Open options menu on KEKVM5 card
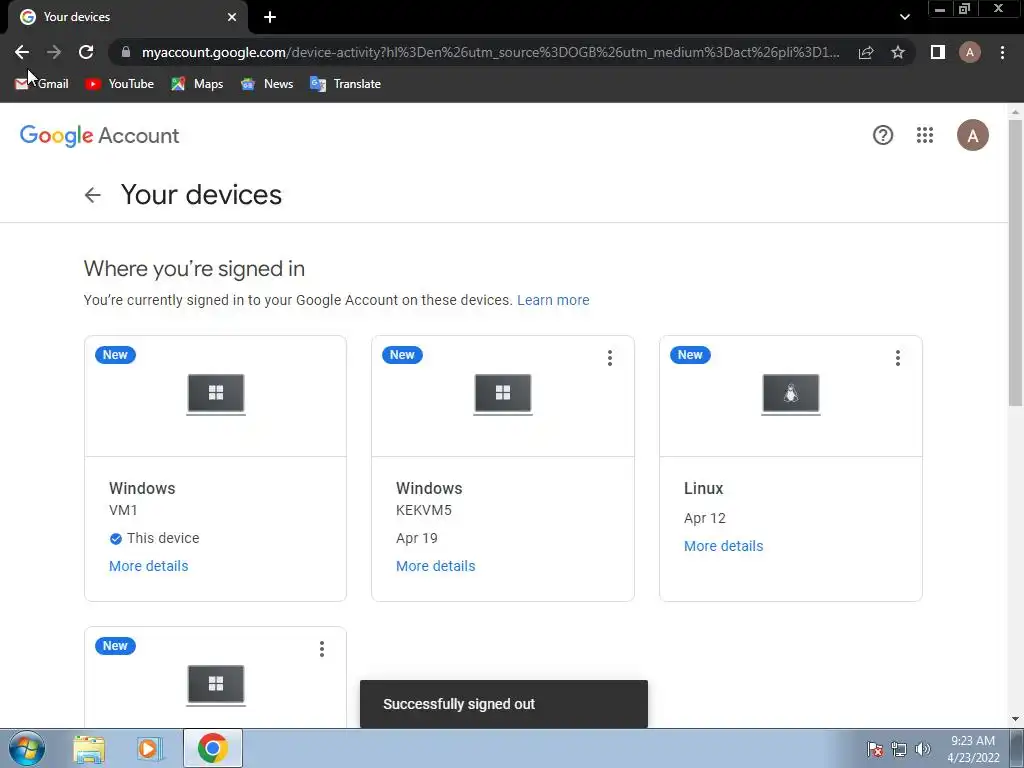Screen dimensions: 1024x768 tap(609, 358)
